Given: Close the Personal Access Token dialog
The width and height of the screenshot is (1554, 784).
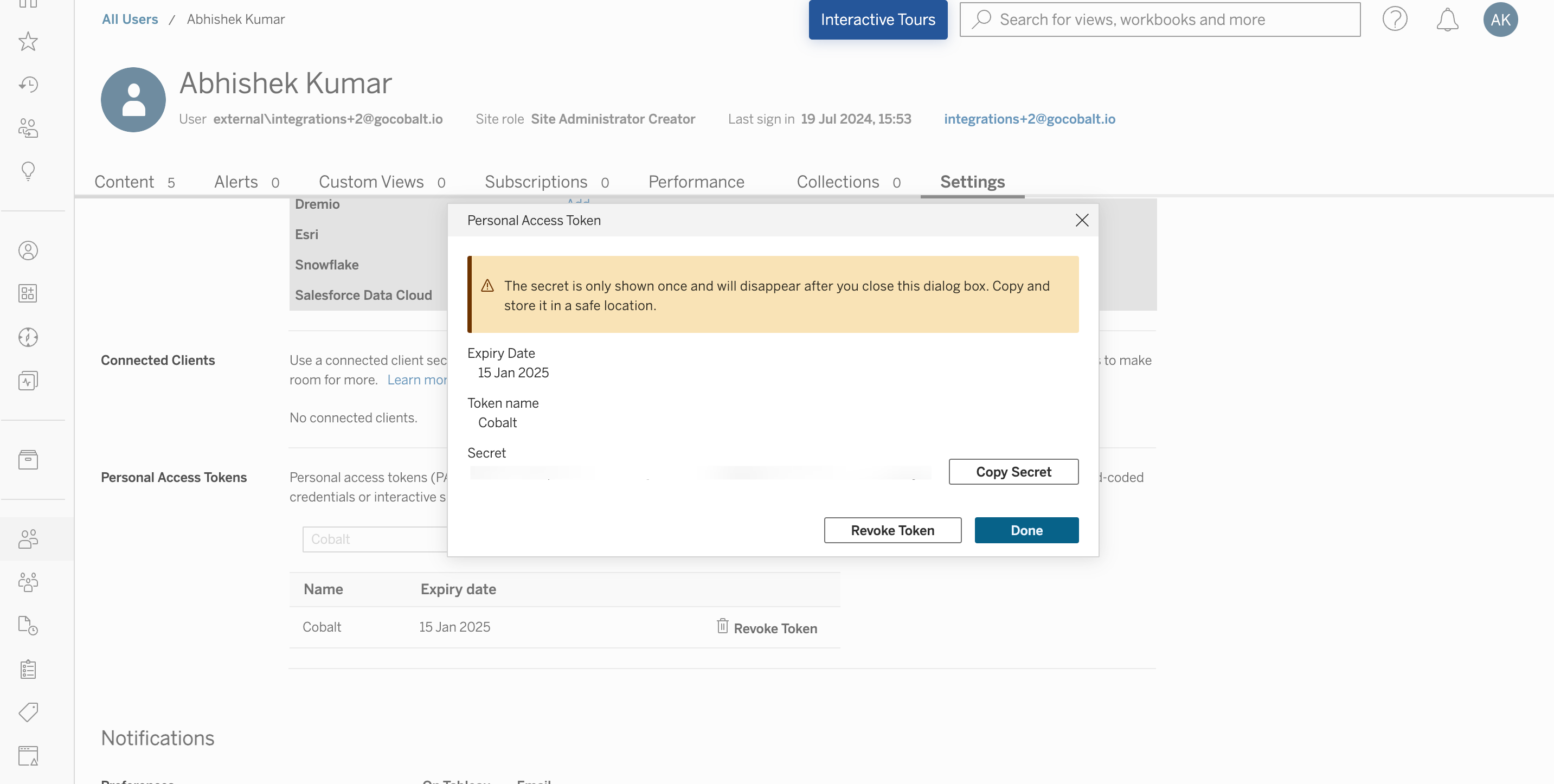Looking at the screenshot, I should [x=1082, y=220].
